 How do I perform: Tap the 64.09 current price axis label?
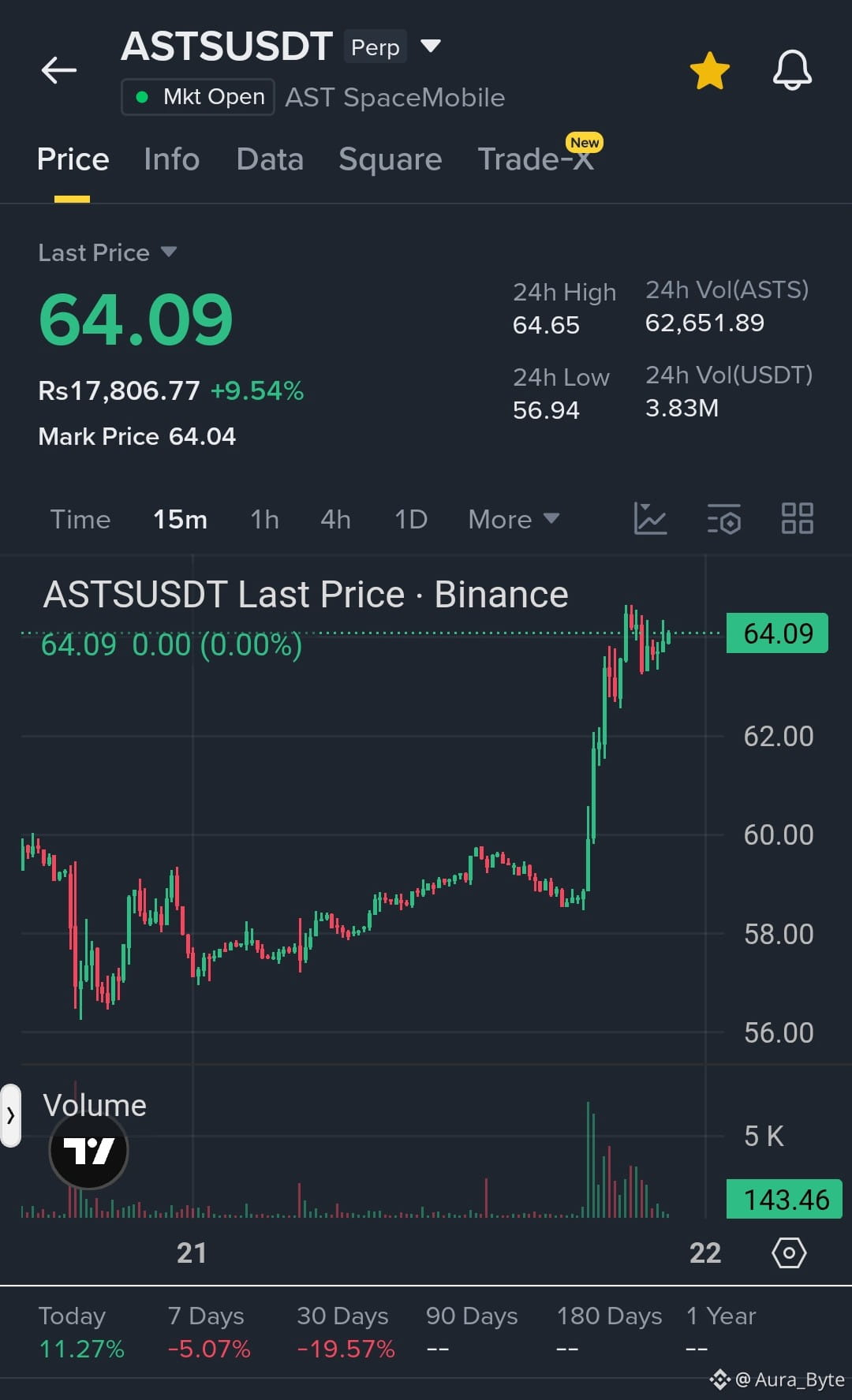[777, 633]
